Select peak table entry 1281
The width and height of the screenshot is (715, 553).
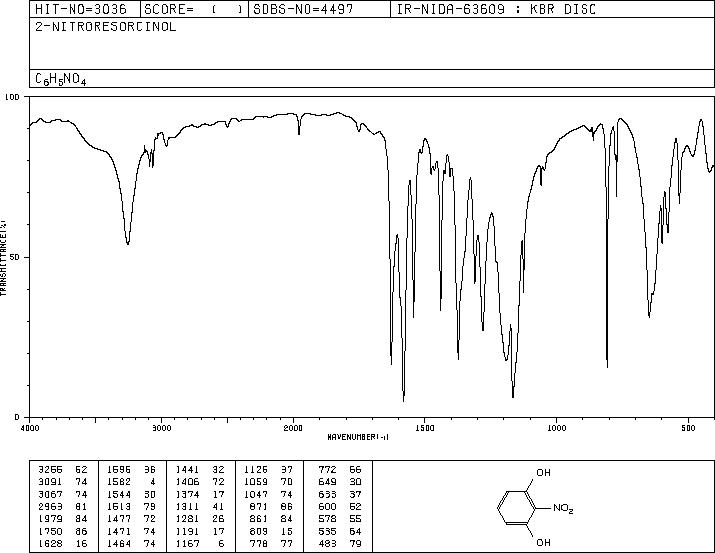pos(187,519)
